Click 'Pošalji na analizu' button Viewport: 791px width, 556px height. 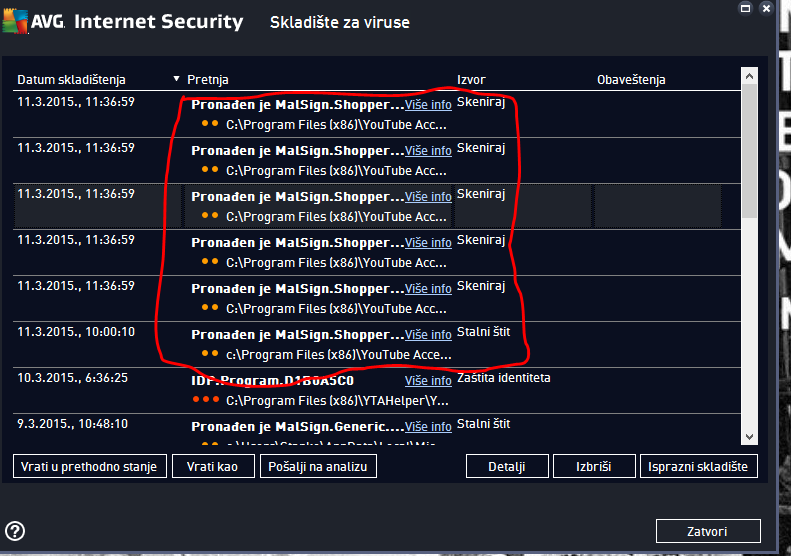pos(318,466)
